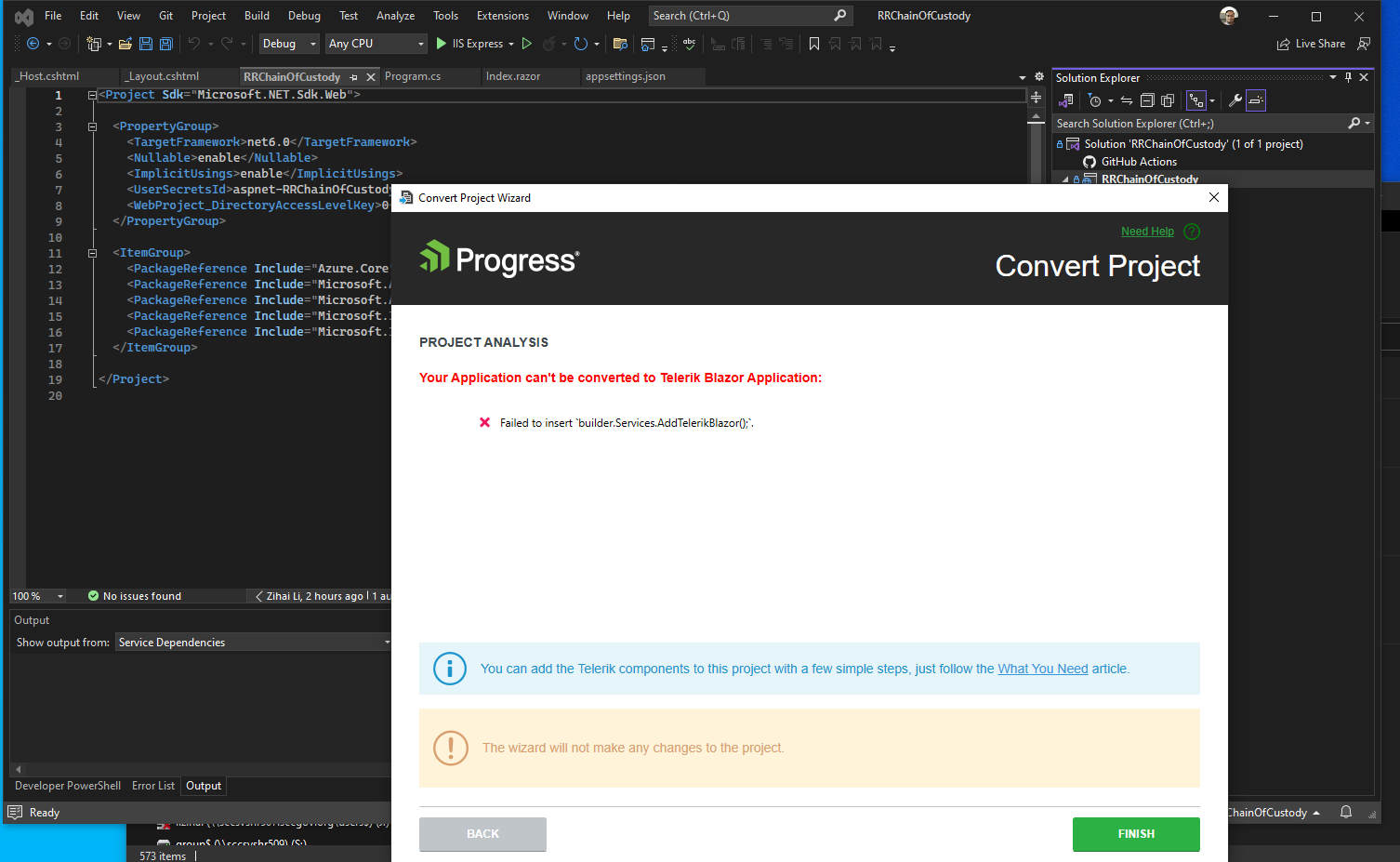This screenshot has height=862, width=1400.
Task: Open the IIS Express dropdown arrow
Action: click(x=511, y=44)
